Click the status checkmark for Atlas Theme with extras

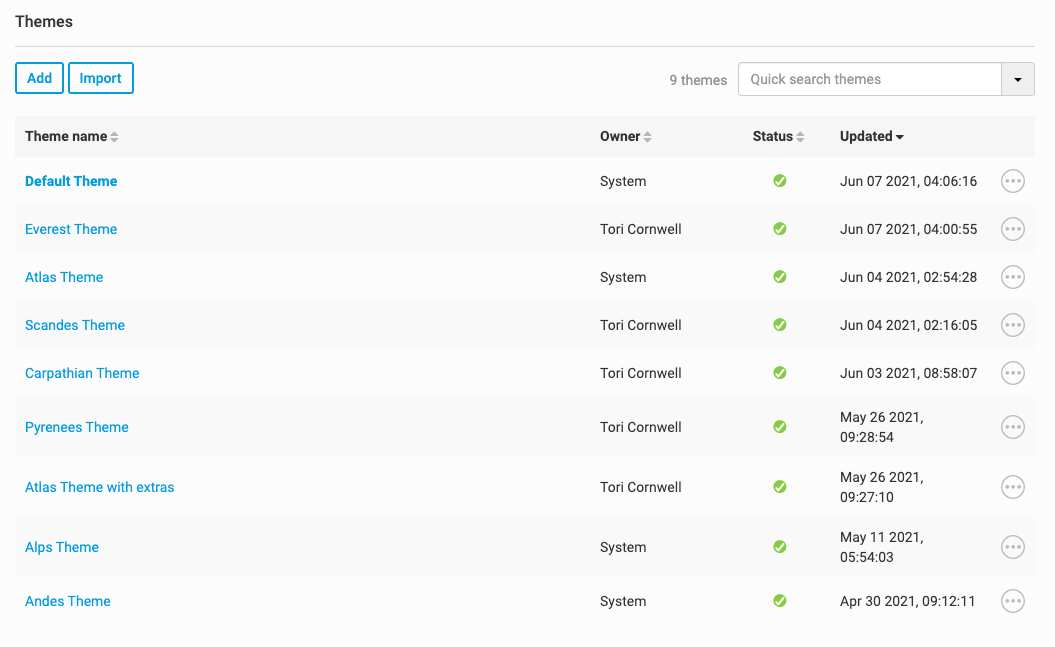pyautogui.click(x=780, y=487)
